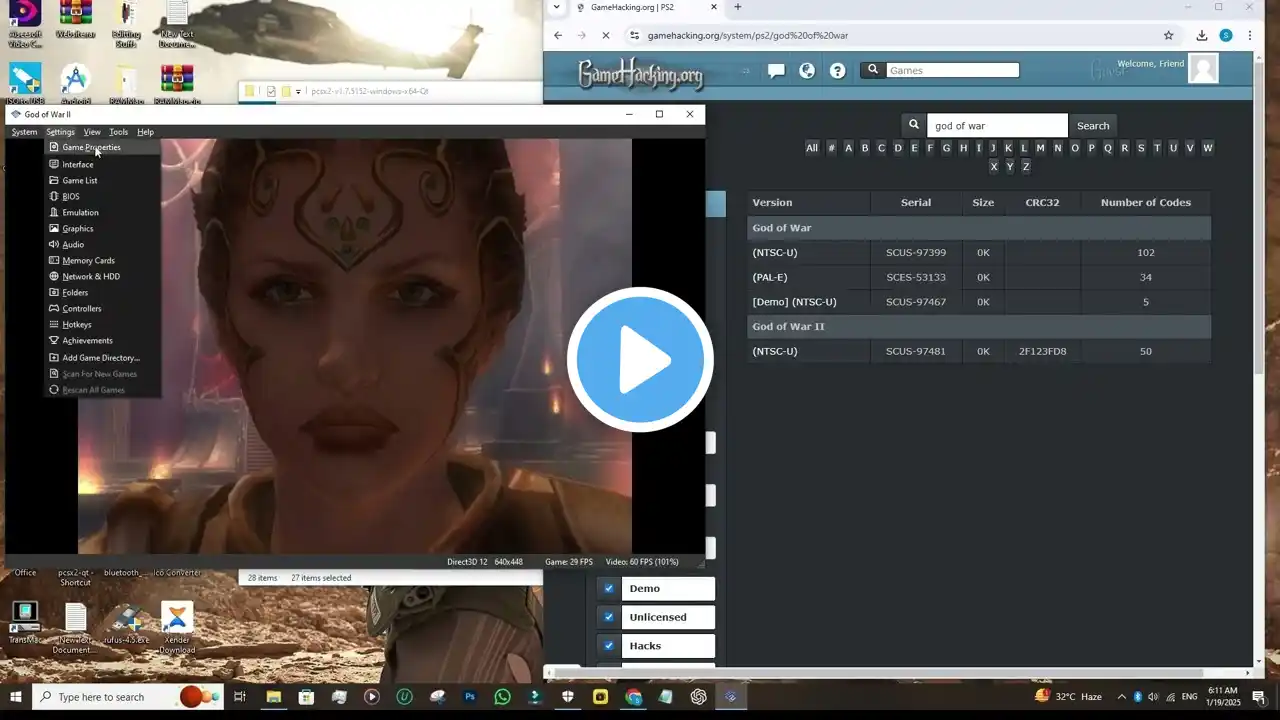
Task: Open Chrome from taskbar
Action: [x=633, y=697]
